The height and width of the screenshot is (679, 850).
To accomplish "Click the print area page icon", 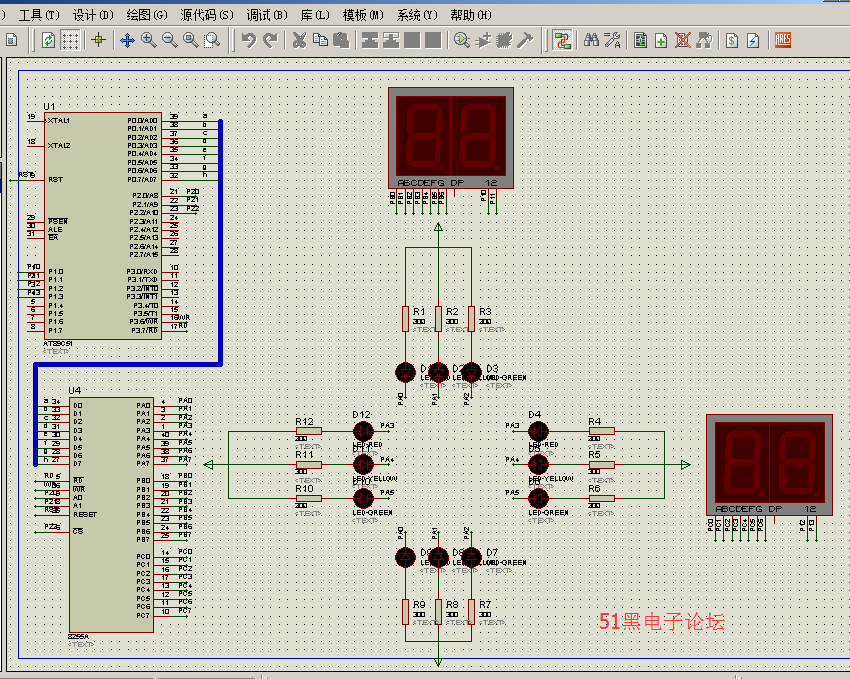I will [x=11, y=40].
